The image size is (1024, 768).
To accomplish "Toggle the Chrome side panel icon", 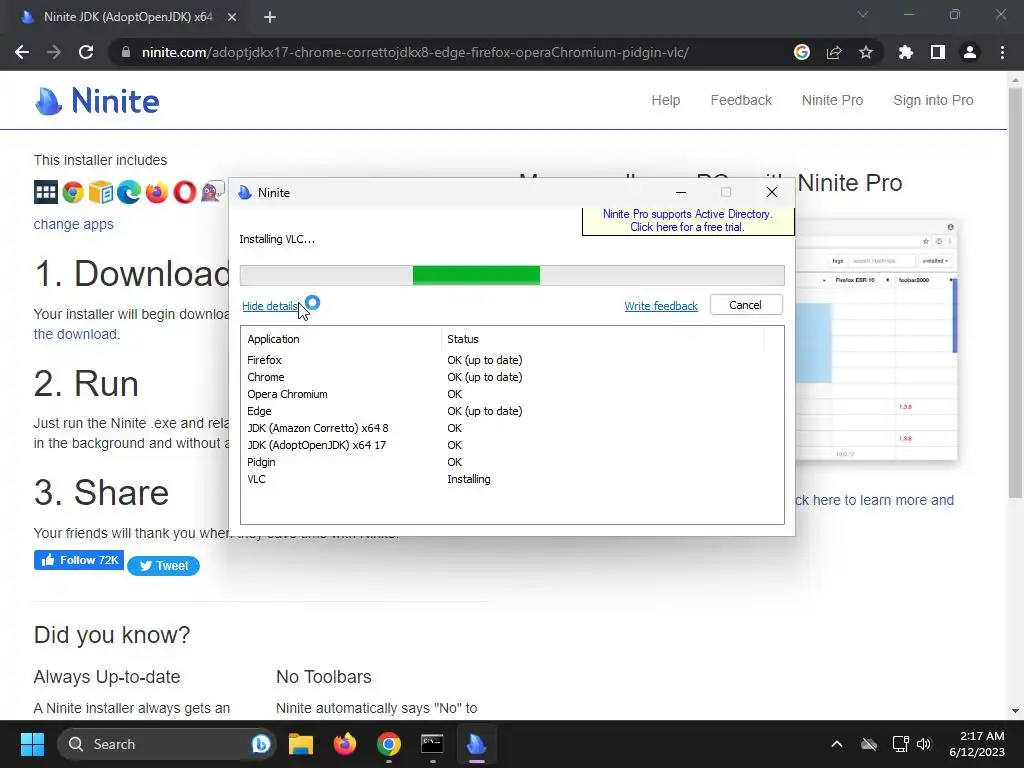I will pyautogui.click(x=938, y=52).
